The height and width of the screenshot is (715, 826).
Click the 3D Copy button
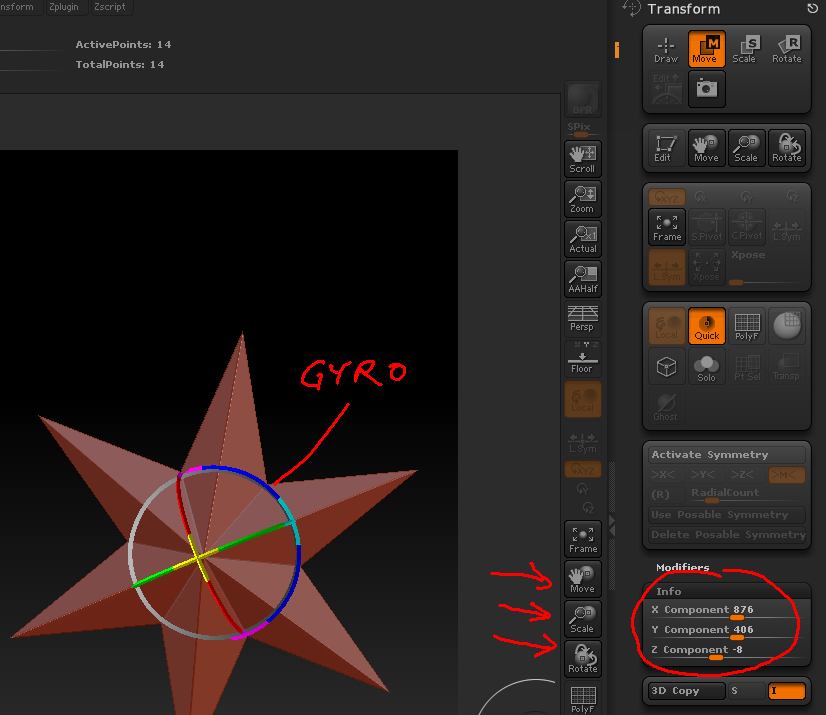click(x=685, y=690)
